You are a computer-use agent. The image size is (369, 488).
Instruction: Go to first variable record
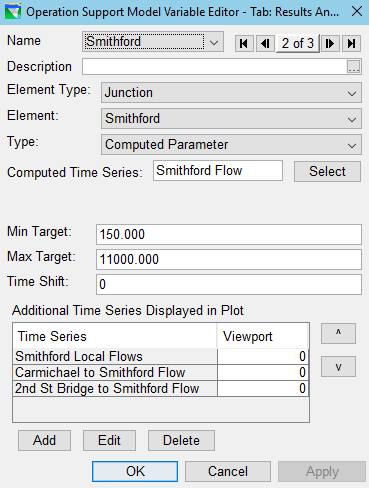click(244, 43)
